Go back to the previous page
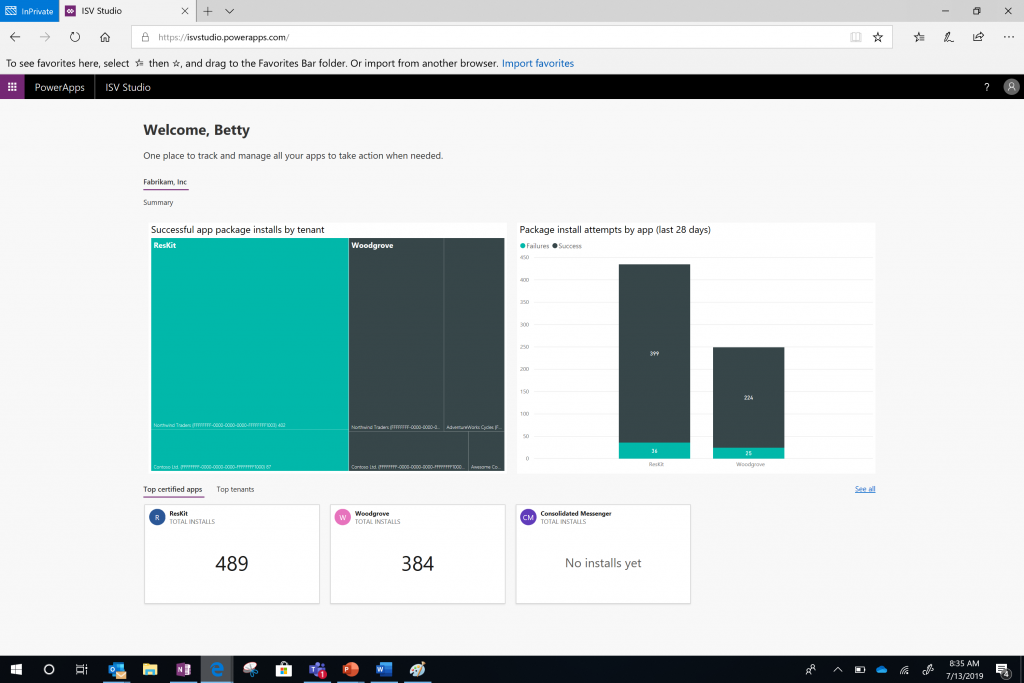1024x683 pixels. click(15, 37)
